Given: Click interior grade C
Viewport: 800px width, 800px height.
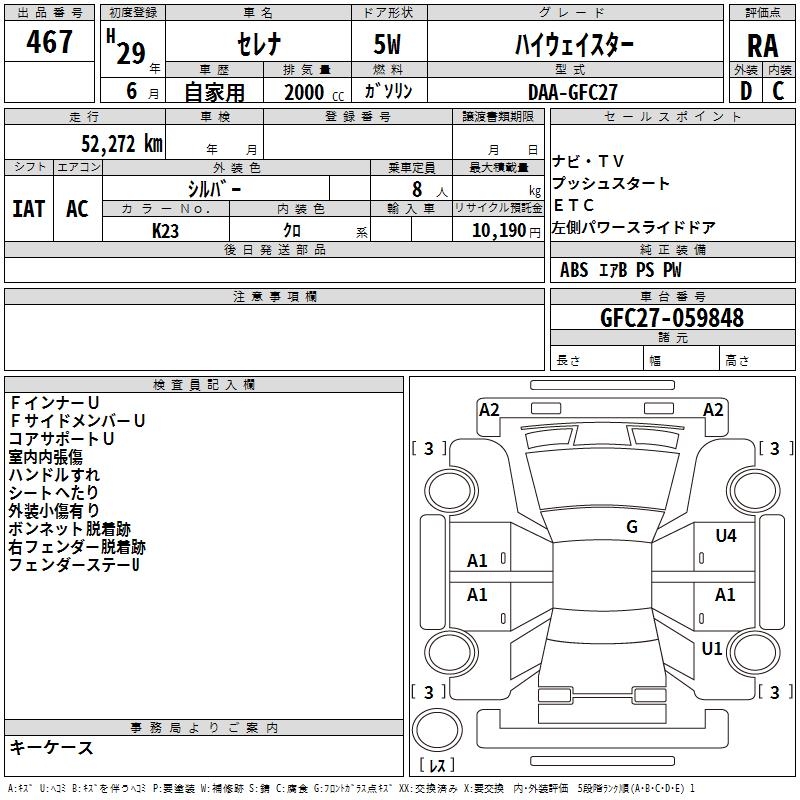Looking at the screenshot, I should (x=778, y=91).
